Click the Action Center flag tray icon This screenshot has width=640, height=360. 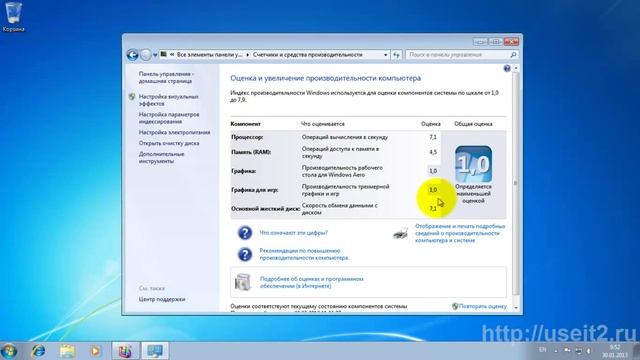[567, 350]
